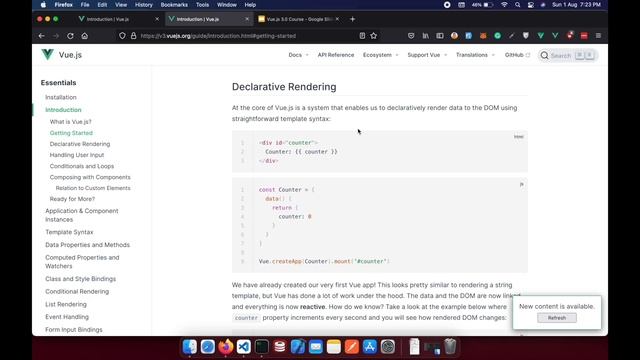This screenshot has height=360, width=640.
Task: Expand the Ecosystem dropdown menu
Action: pyautogui.click(x=380, y=55)
